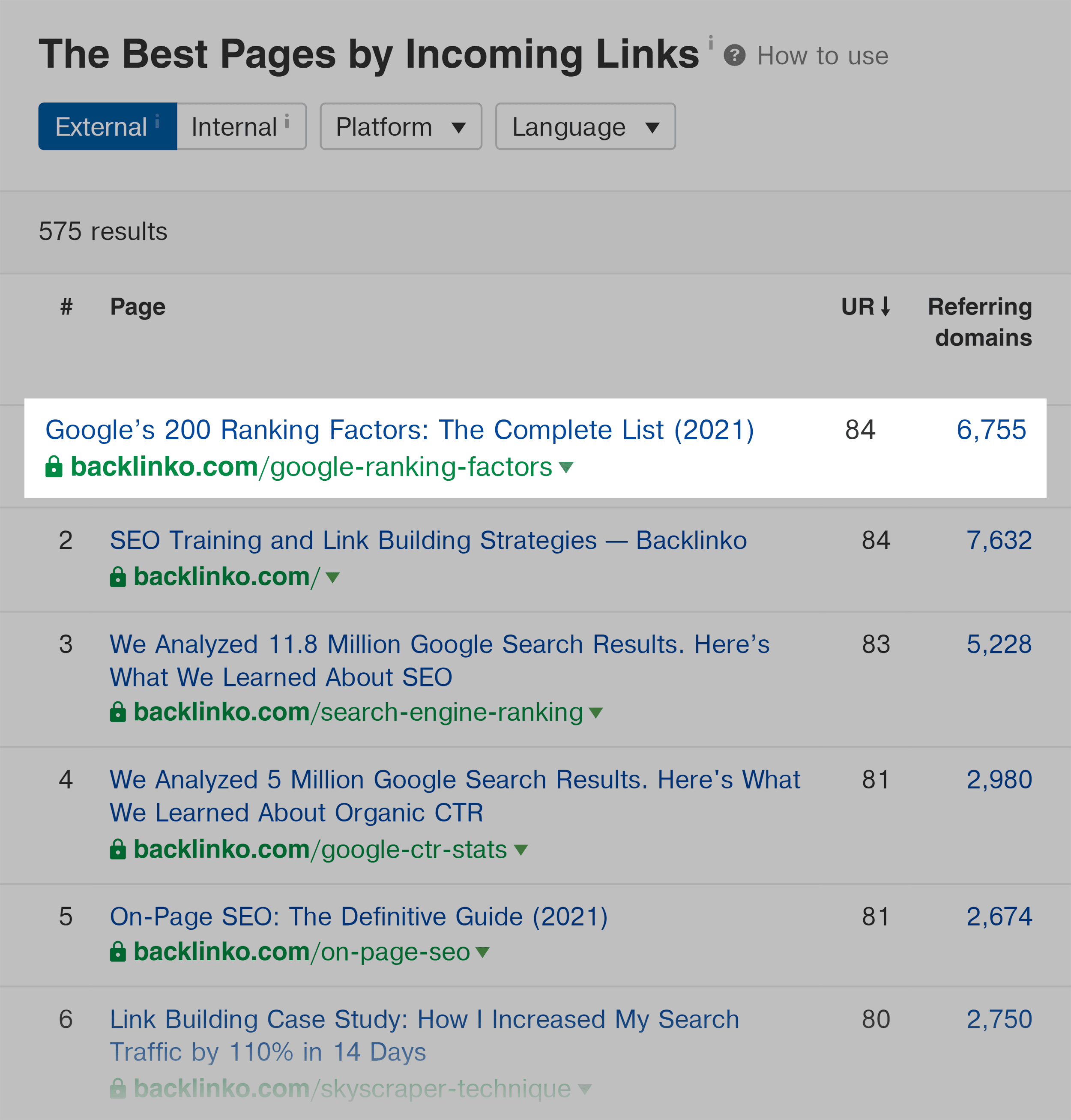This screenshot has width=1071, height=1120.
Task: Click lock icon beside google-ranking-factors URL
Action: (x=54, y=467)
